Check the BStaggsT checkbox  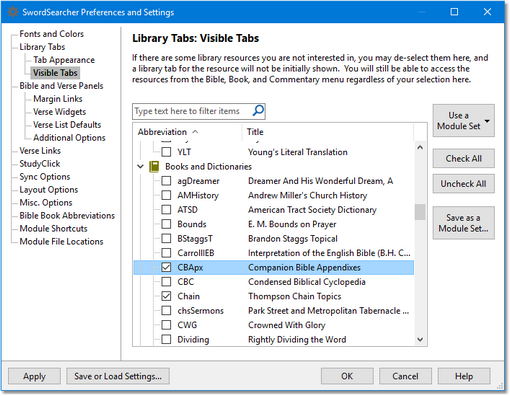pos(166,238)
